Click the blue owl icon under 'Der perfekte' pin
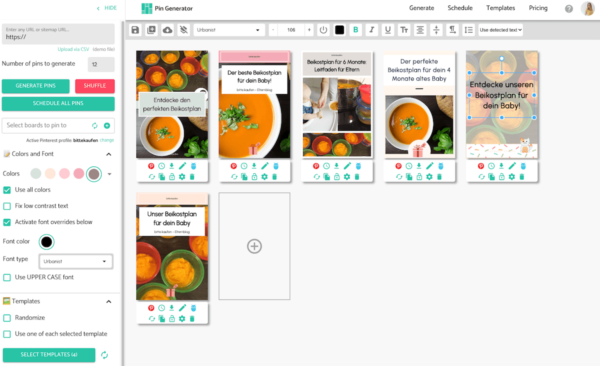 click(441, 166)
